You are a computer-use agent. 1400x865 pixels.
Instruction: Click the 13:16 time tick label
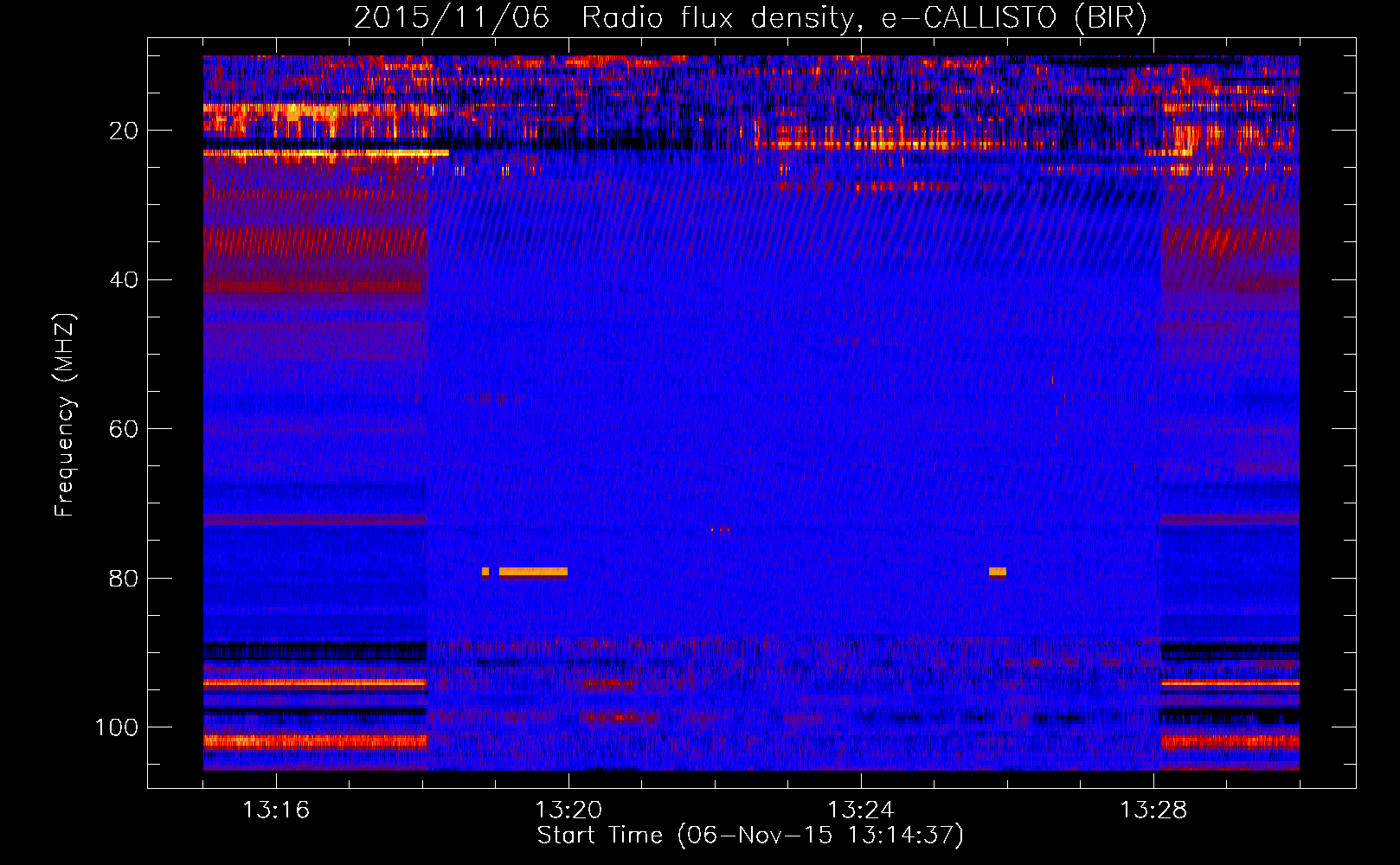[276, 811]
